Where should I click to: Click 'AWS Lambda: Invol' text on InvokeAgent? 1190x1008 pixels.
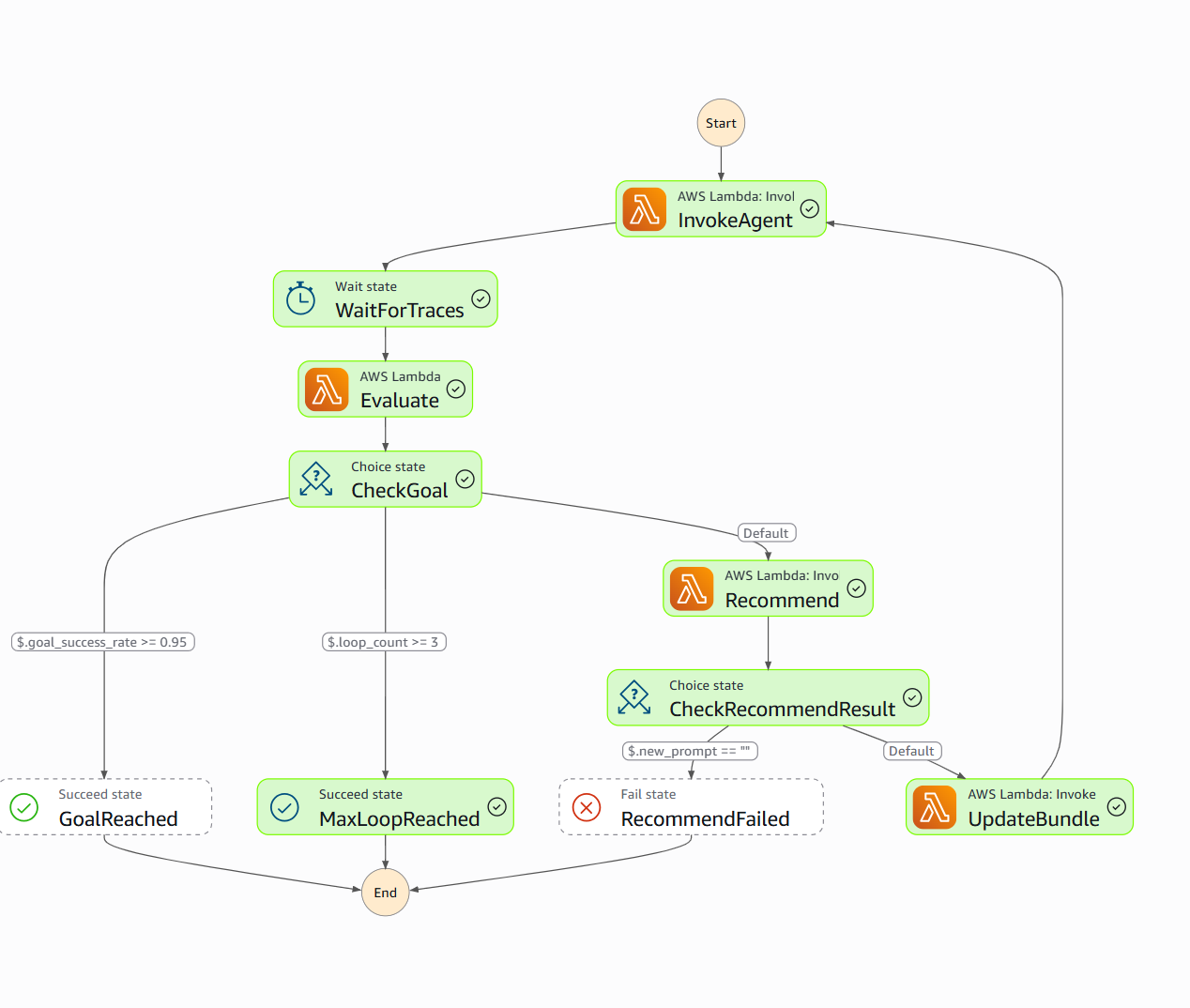[x=736, y=196]
